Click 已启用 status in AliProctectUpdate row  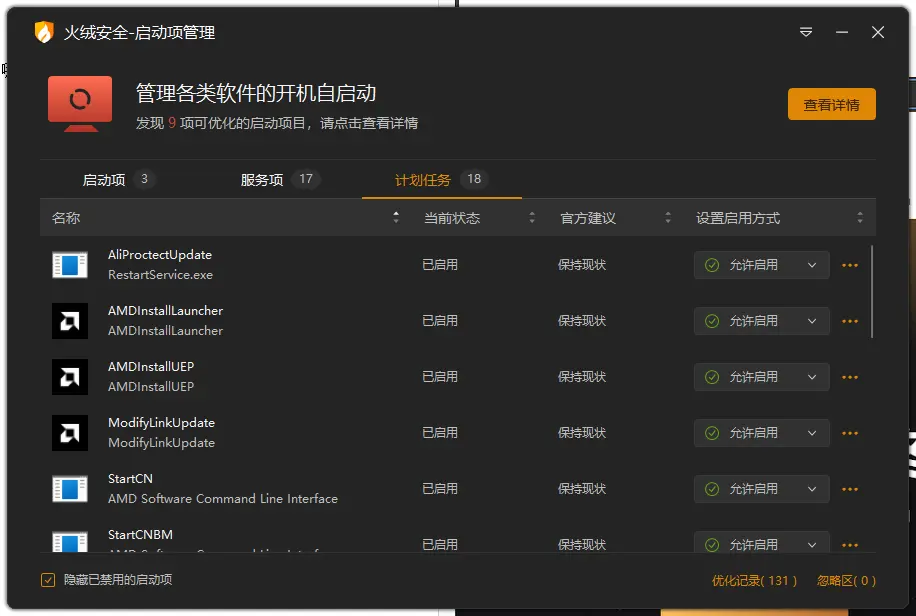click(x=440, y=265)
